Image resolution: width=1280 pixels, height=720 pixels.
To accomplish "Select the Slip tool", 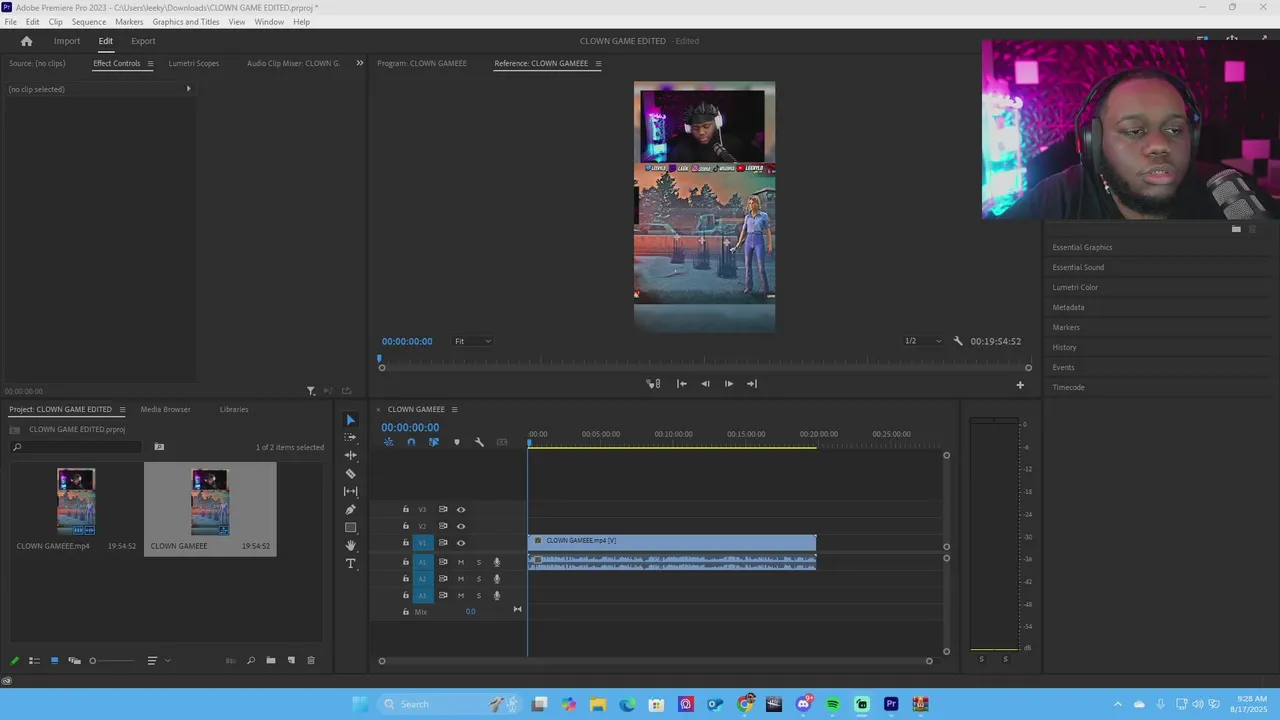I will [350, 491].
